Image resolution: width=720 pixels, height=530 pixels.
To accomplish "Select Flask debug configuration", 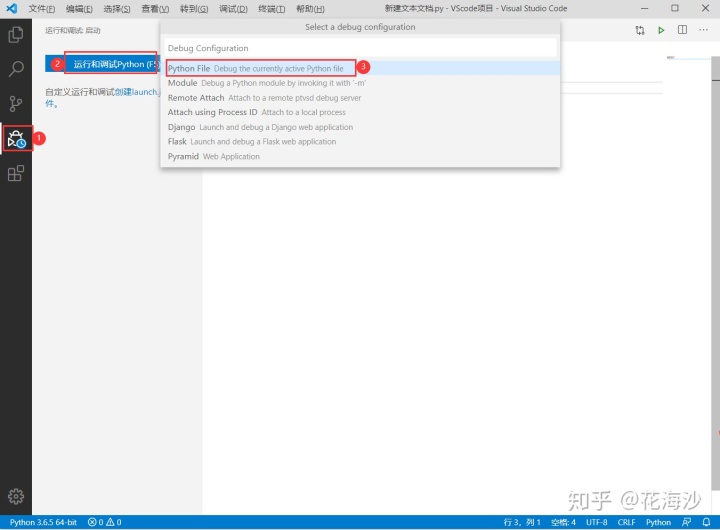I will [x=360, y=141].
